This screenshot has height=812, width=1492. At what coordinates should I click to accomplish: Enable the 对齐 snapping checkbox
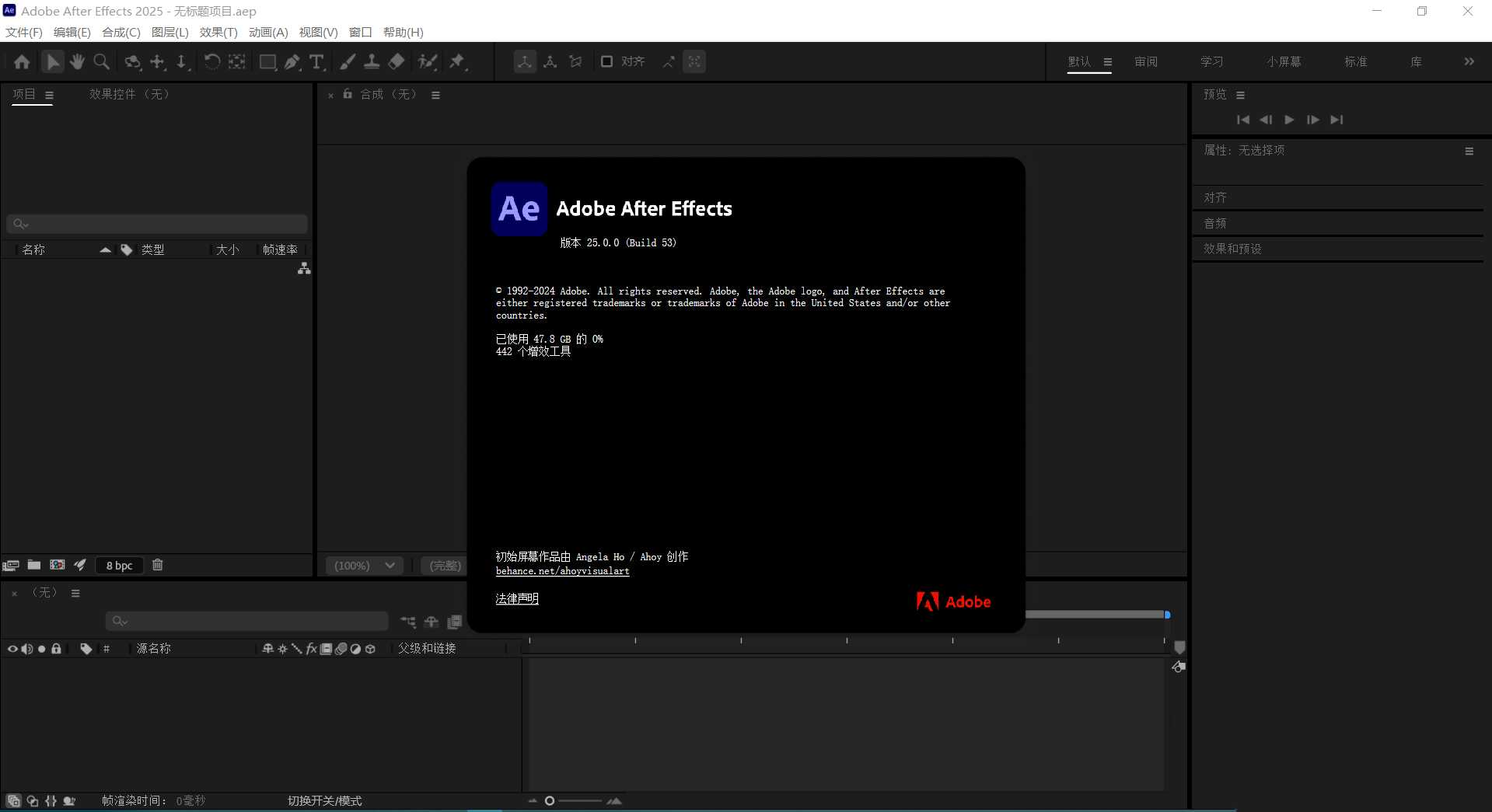[606, 61]
